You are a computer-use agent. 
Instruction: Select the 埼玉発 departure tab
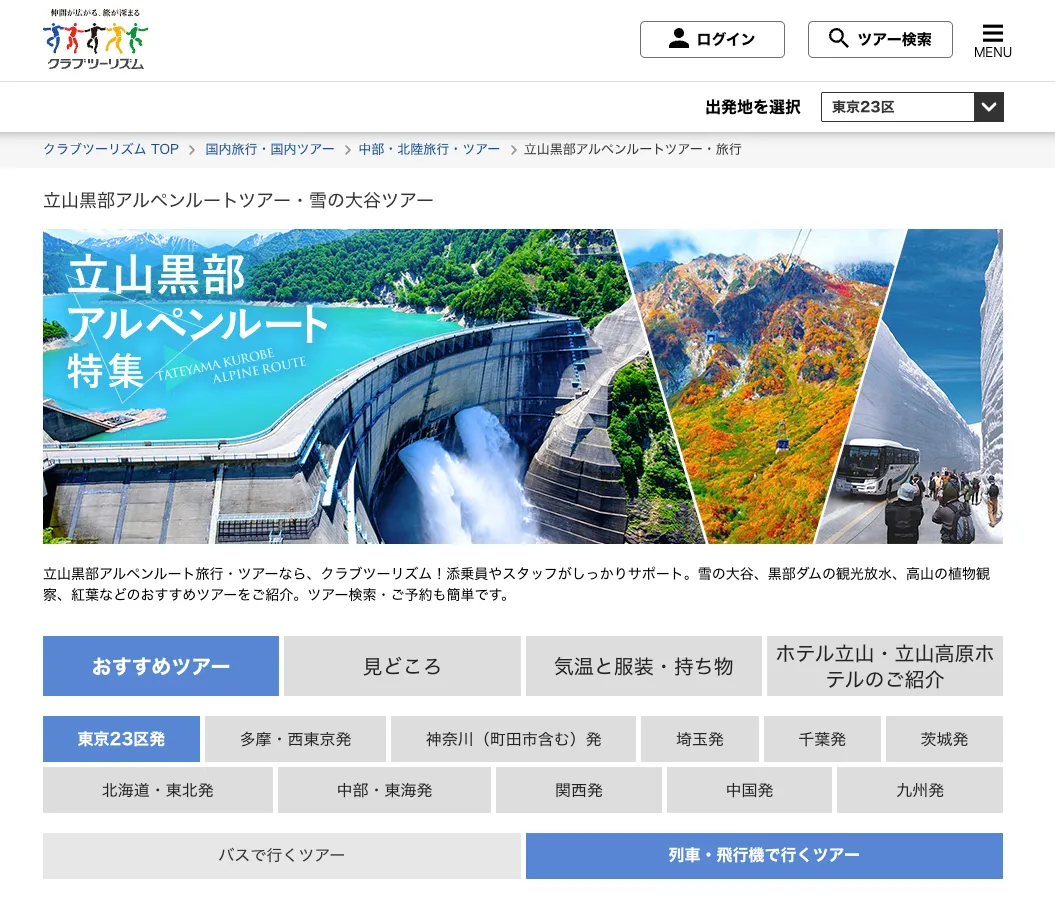700,739
